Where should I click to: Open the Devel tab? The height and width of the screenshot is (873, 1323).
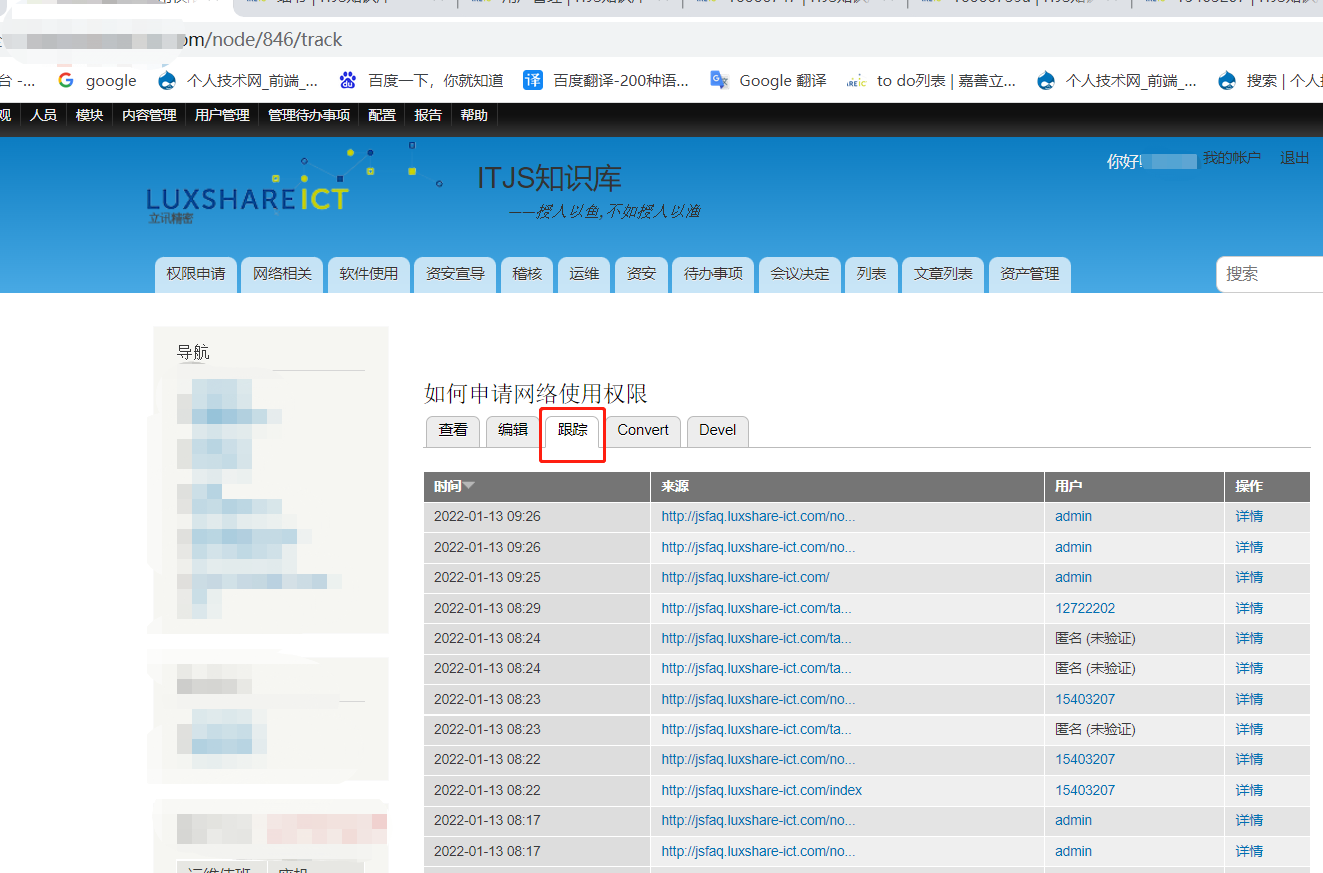coord(717,430)
